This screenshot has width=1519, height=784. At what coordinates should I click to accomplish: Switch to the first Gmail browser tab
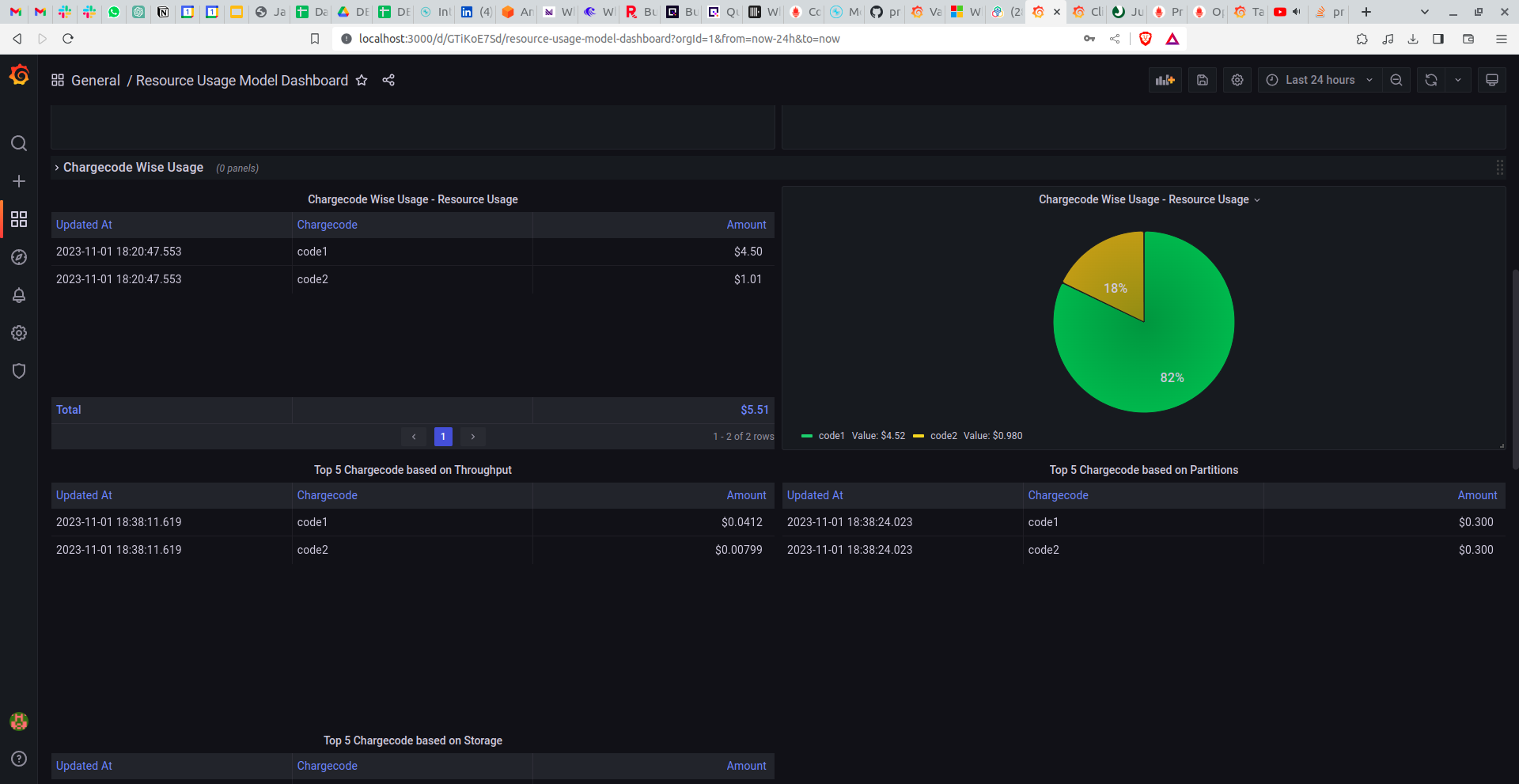[x=15, y=12]
